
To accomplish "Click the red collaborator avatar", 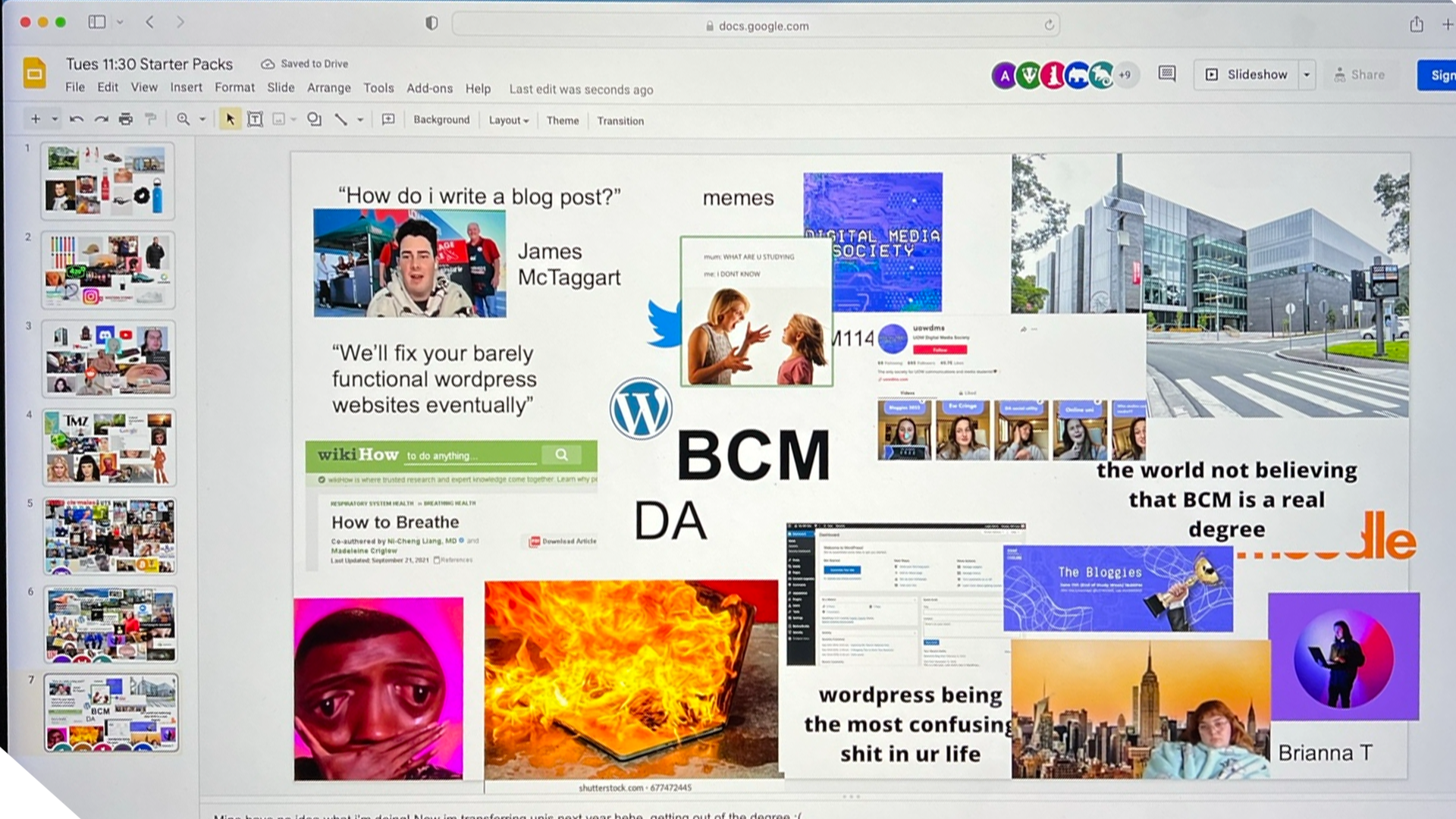I will coord(1053,75).
